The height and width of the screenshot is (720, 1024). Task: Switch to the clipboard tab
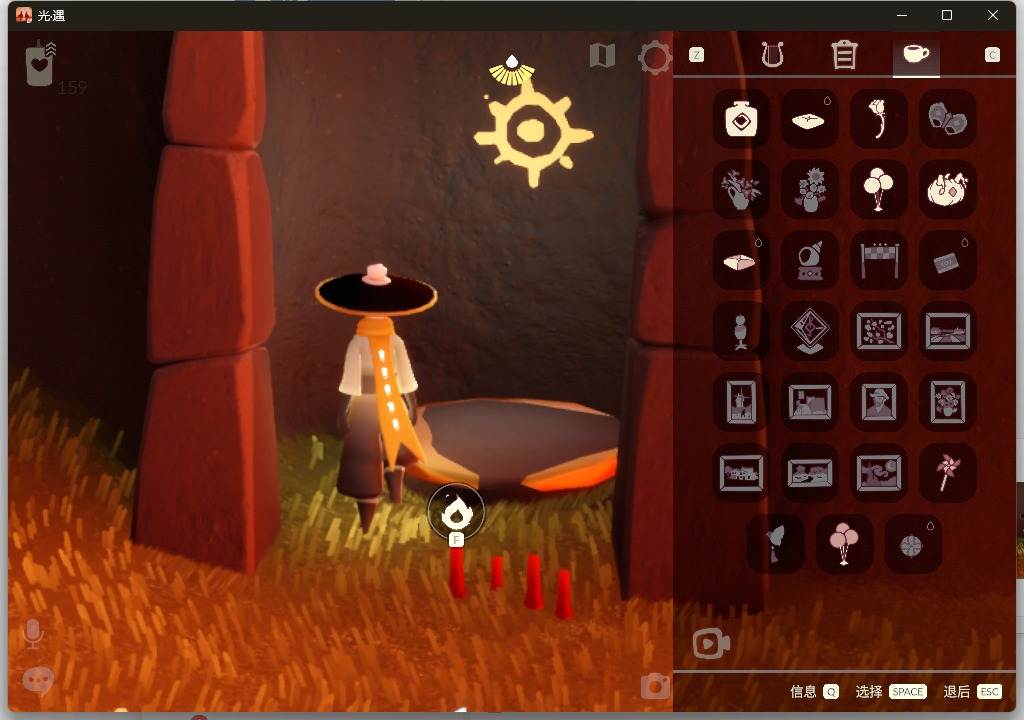[x=844, y=54]
